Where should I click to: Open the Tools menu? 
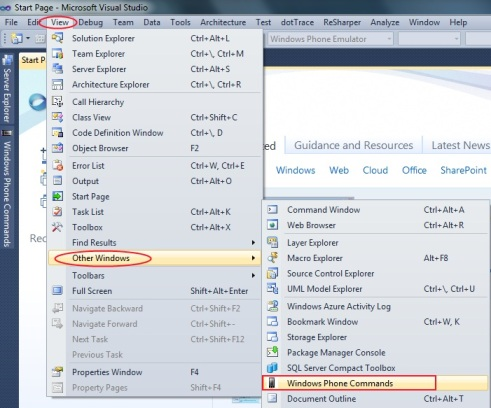(180, 22)
